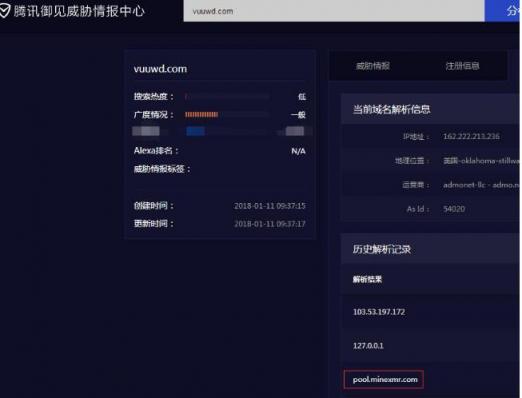Select the Alexa排名 N/A value
This screenshot has width=522, height=398.
[298, 151]
